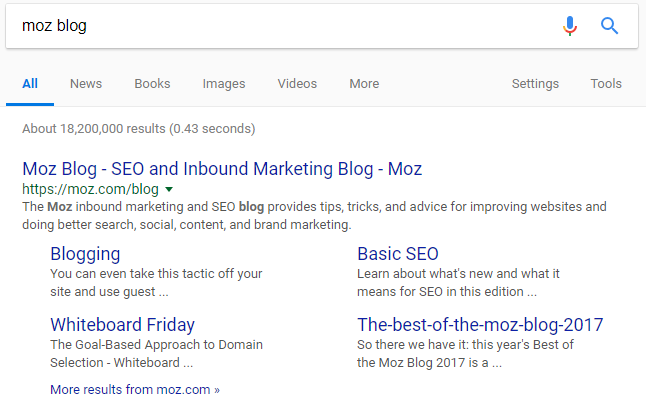
Task: Select the Books tab
Action: click(x=152, y=84)
